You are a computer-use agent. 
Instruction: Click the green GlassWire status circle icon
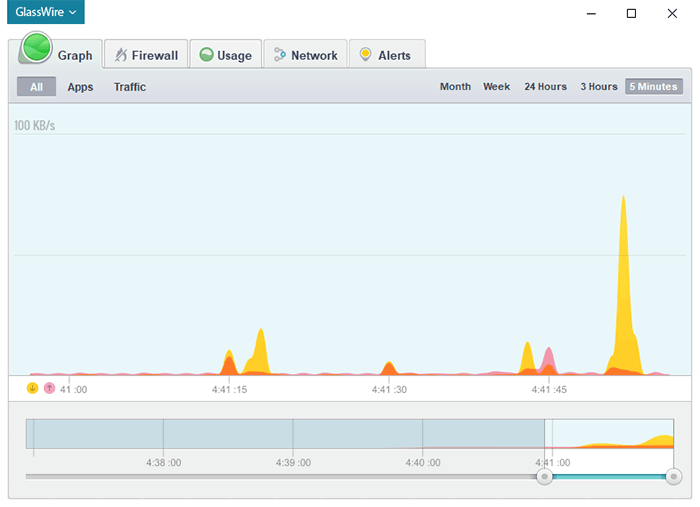coord(37,47)
